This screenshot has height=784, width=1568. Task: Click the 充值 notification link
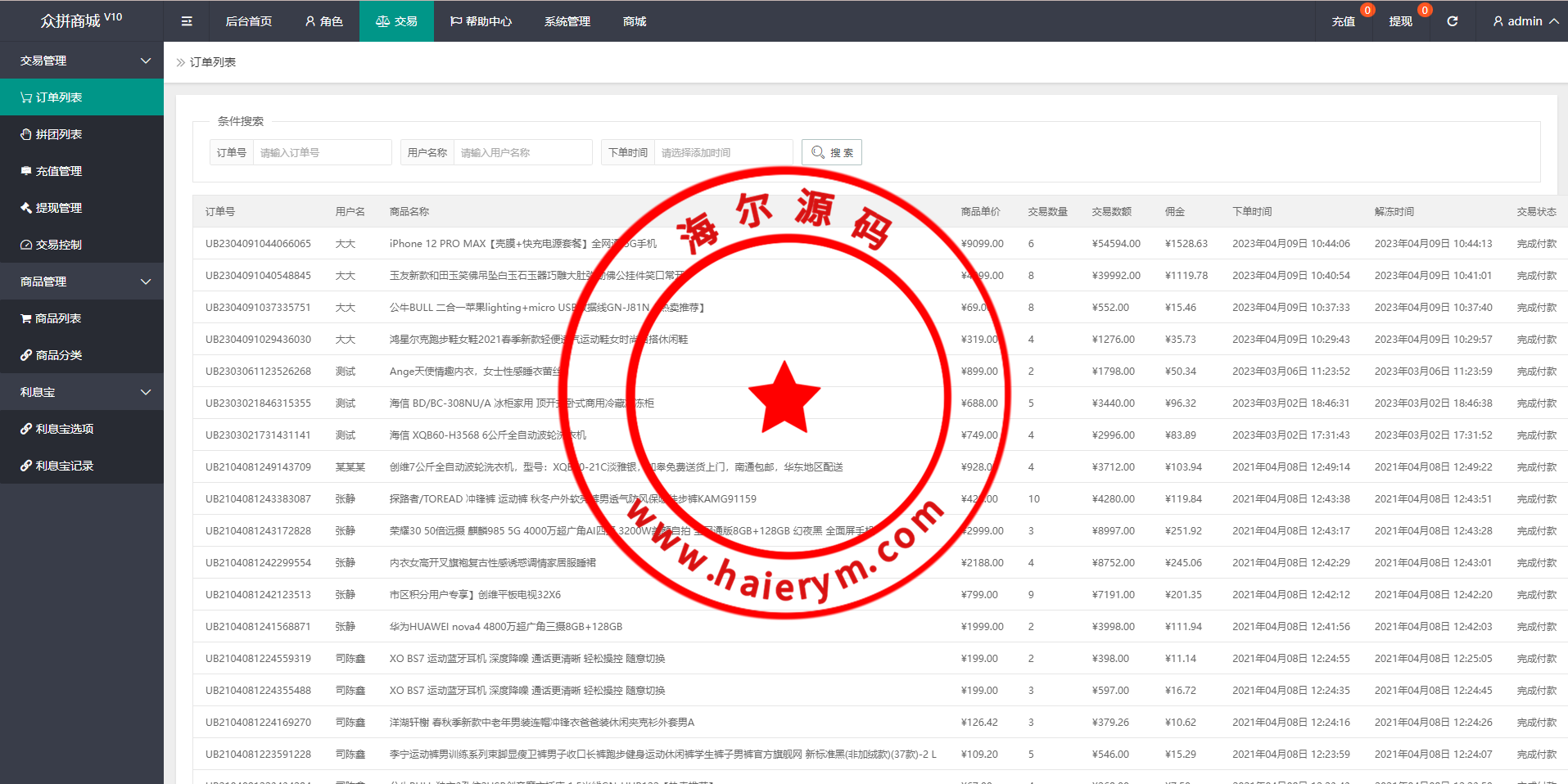click(x=1343, y=21)
